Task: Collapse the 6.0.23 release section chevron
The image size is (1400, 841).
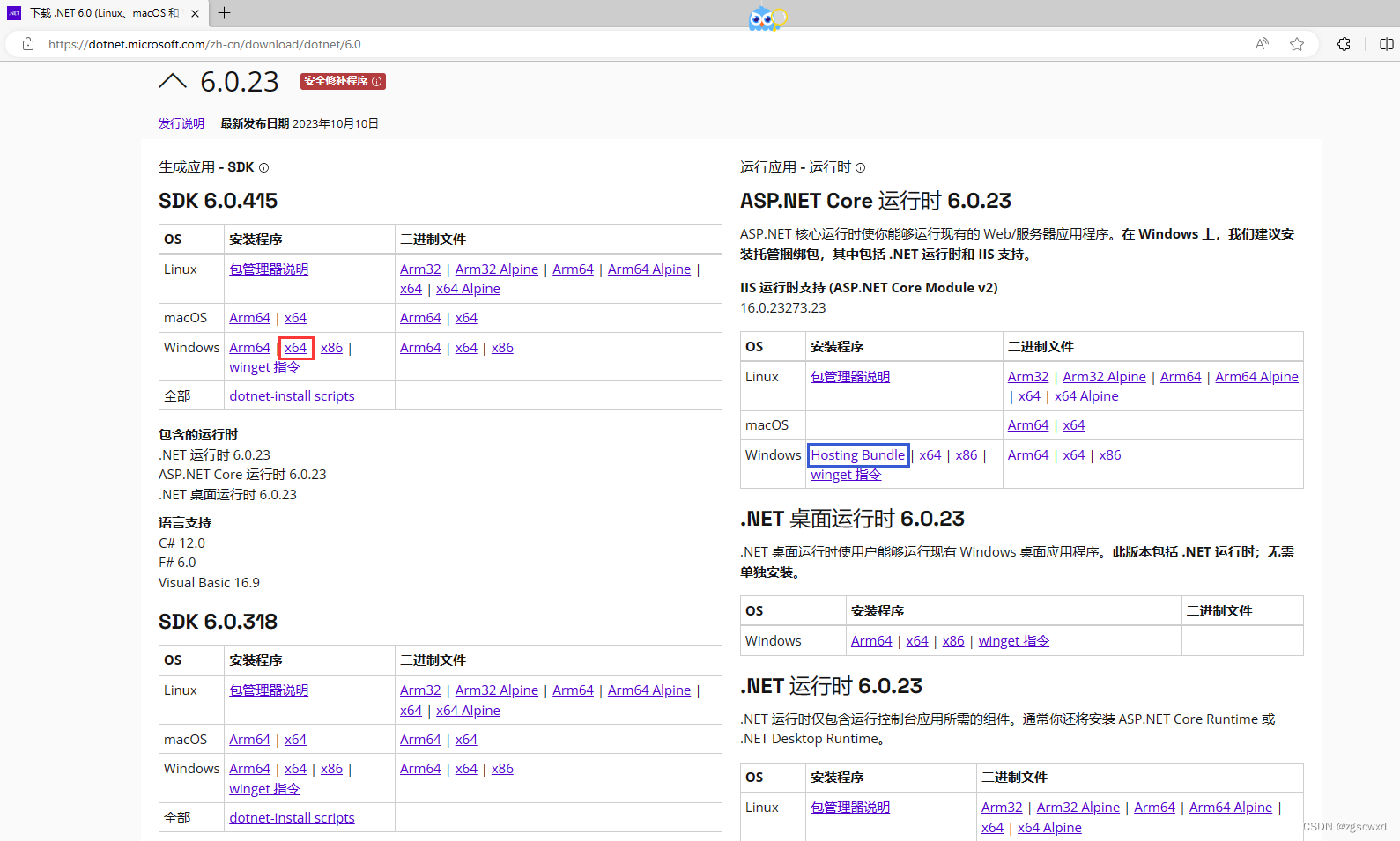Action: pyautogui.click(x=173, y=82)
